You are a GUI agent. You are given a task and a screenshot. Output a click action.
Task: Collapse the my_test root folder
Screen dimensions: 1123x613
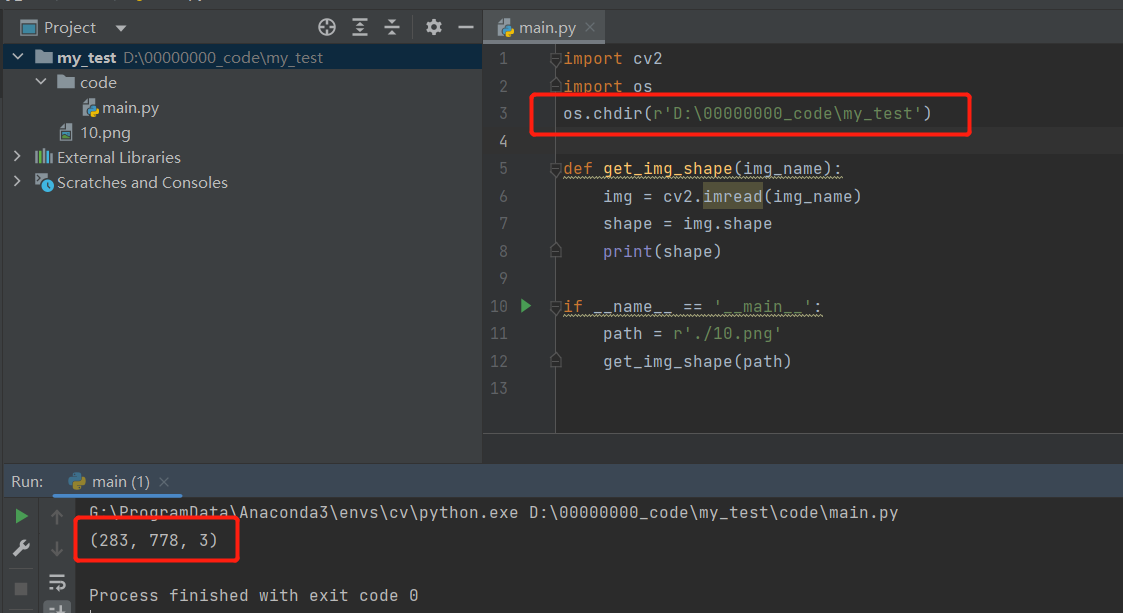[18, 58]
